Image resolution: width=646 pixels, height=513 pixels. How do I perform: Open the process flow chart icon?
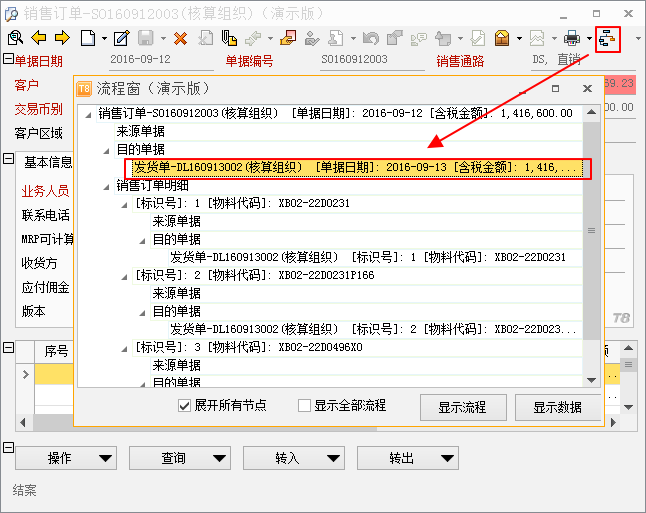(608, 39)
